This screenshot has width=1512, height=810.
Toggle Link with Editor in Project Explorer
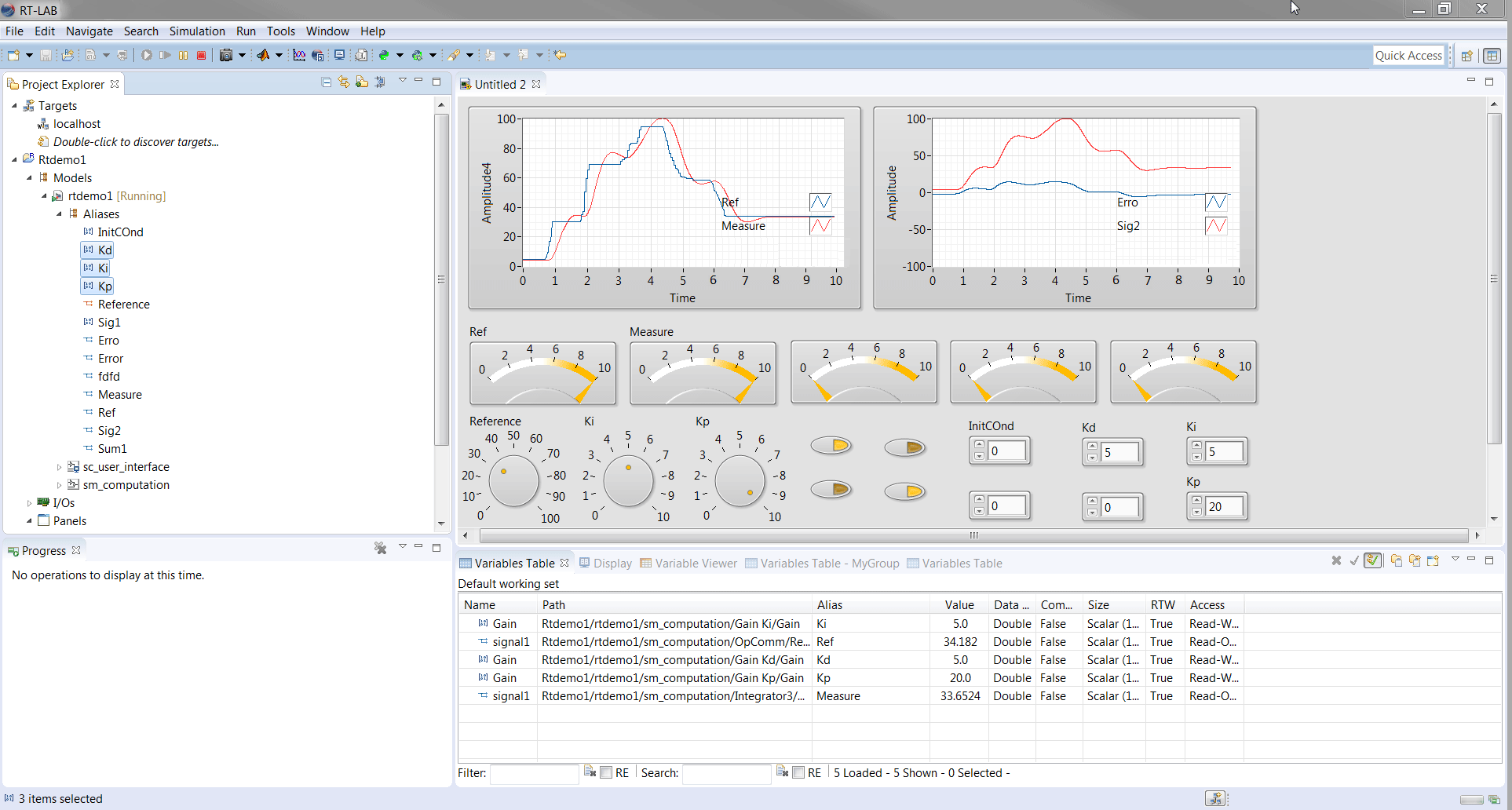[x=344, y=82]
